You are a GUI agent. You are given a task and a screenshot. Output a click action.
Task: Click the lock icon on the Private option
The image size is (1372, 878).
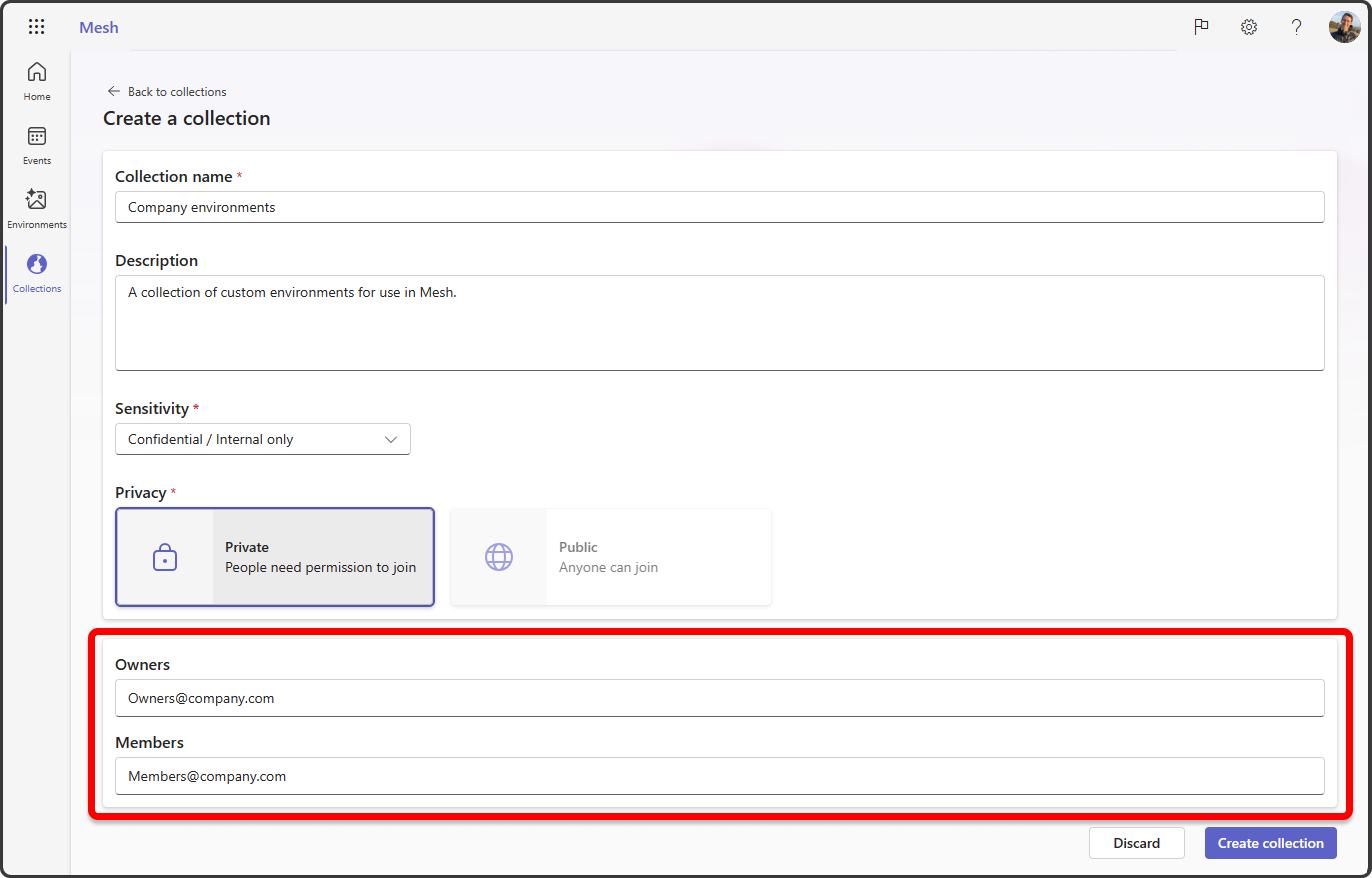pyautogui.click(x=163, y=557)
